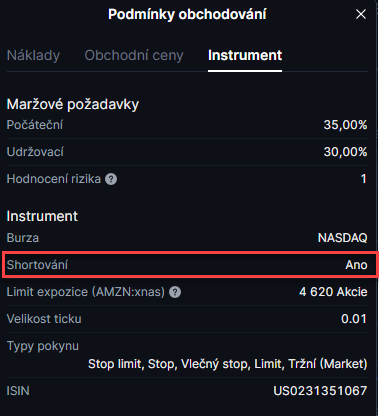Viewport: 379px width, 416px height.
Task: Click the Hodnocení rizika value 1
Action: [364, 179]
